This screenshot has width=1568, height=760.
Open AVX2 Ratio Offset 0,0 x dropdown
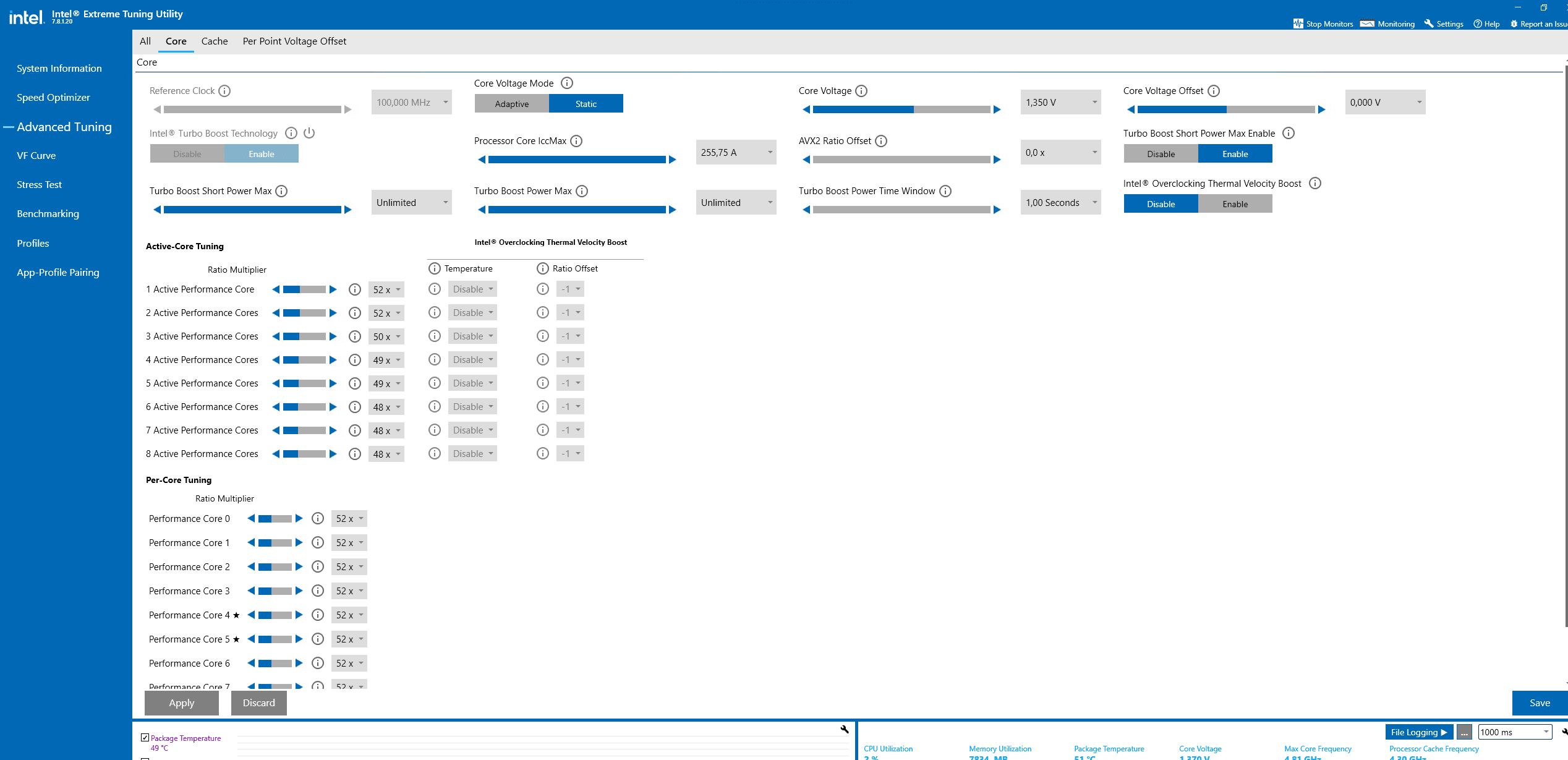[1061, 152]
